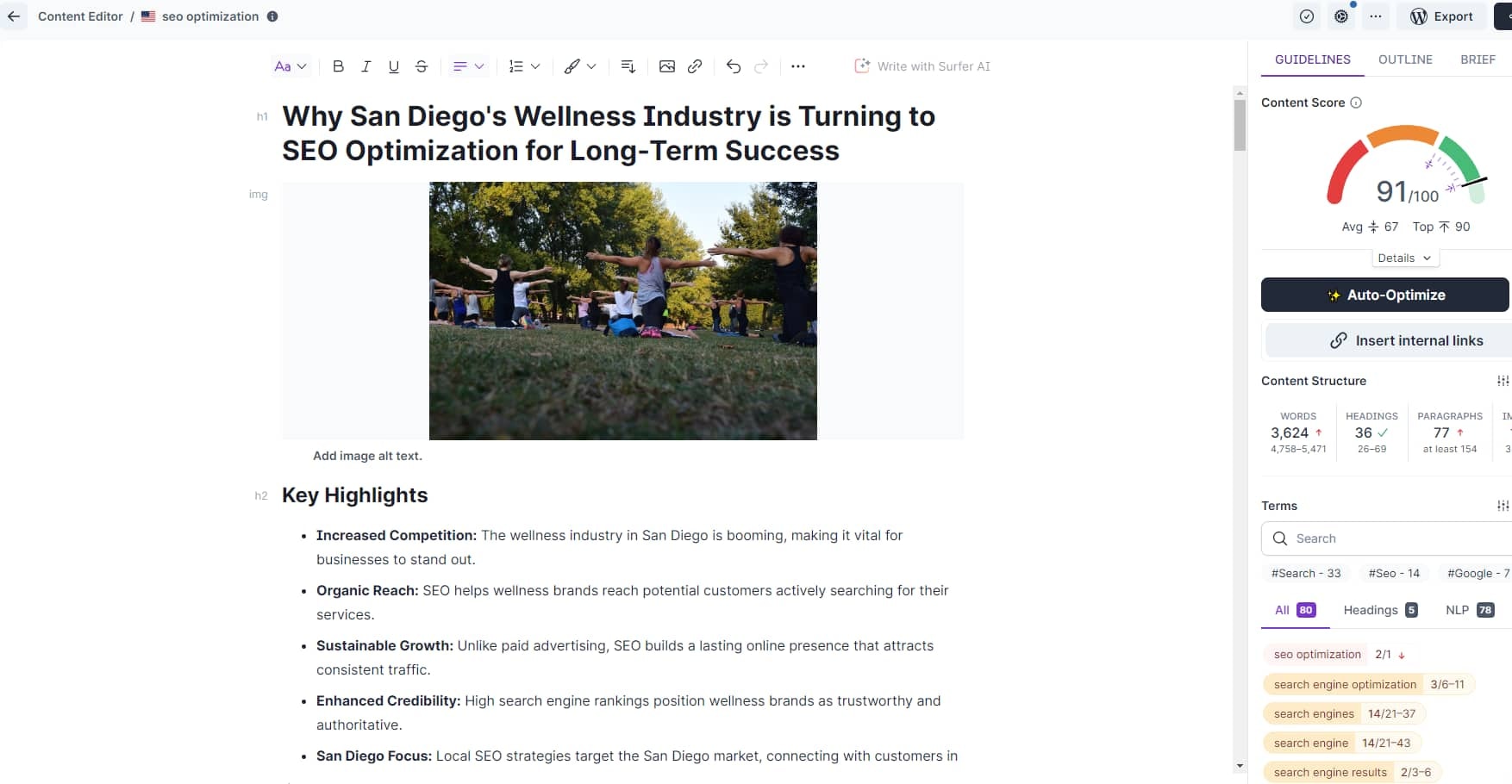Focus the Terms search field
The width and height of the screenshot is (1512, 784).
[1387, 538]
